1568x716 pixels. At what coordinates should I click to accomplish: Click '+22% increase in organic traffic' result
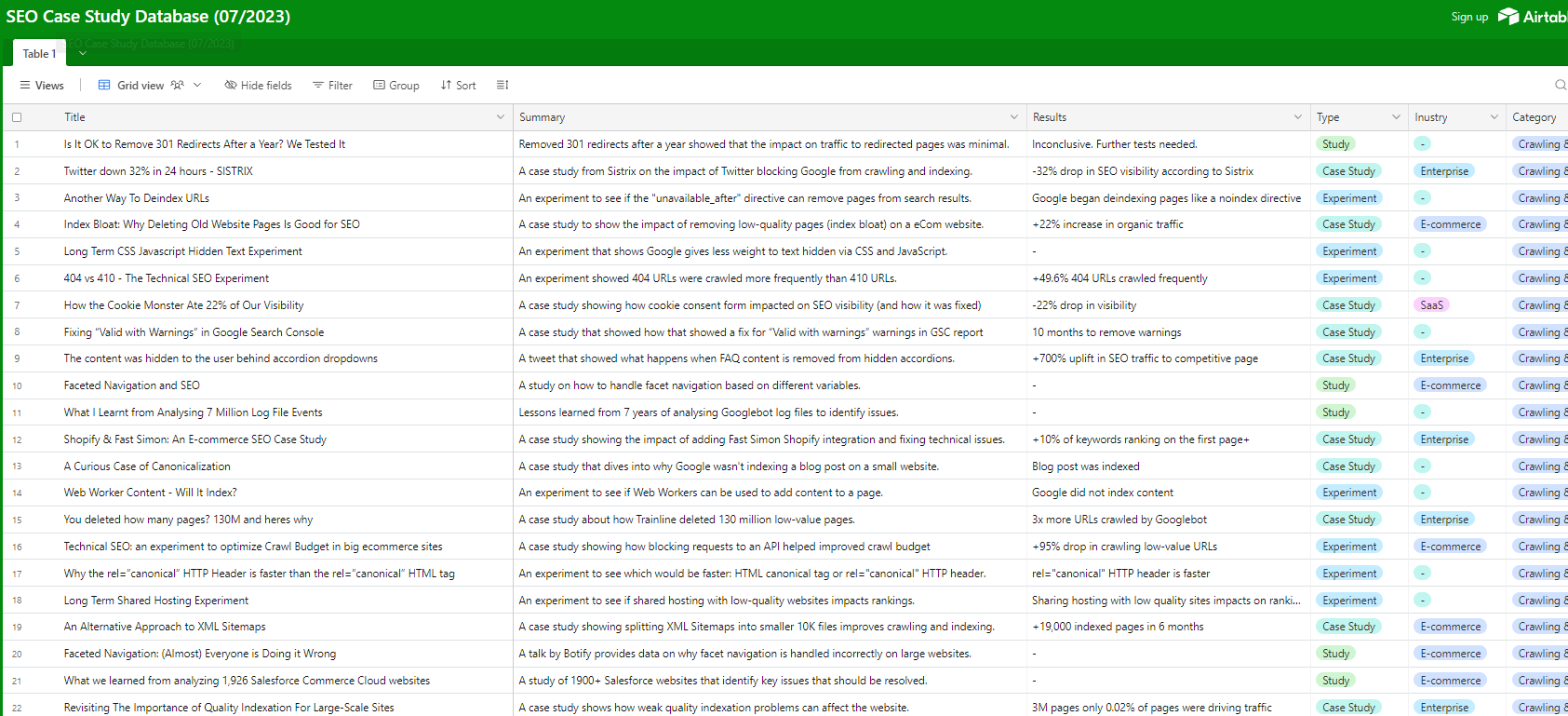pos(1107,224)
